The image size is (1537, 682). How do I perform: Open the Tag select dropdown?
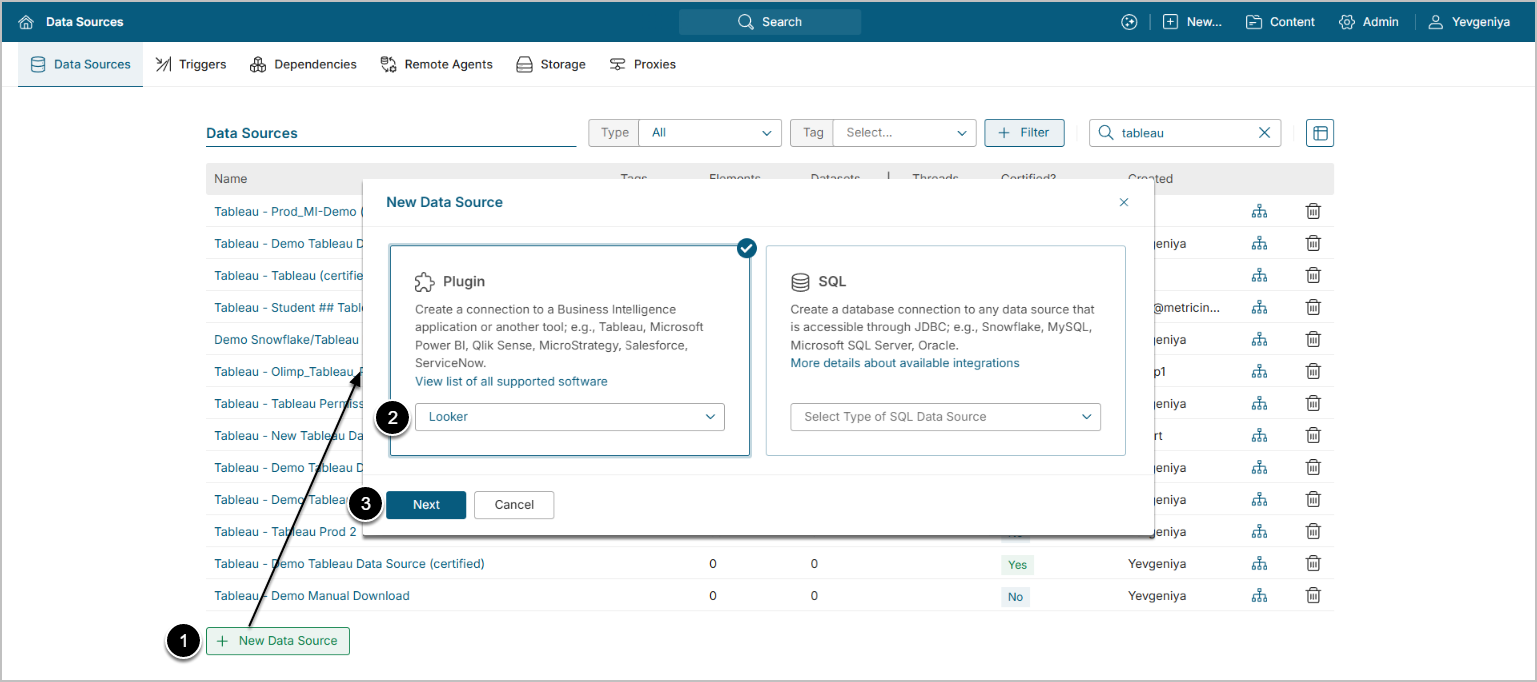[904, 133]
